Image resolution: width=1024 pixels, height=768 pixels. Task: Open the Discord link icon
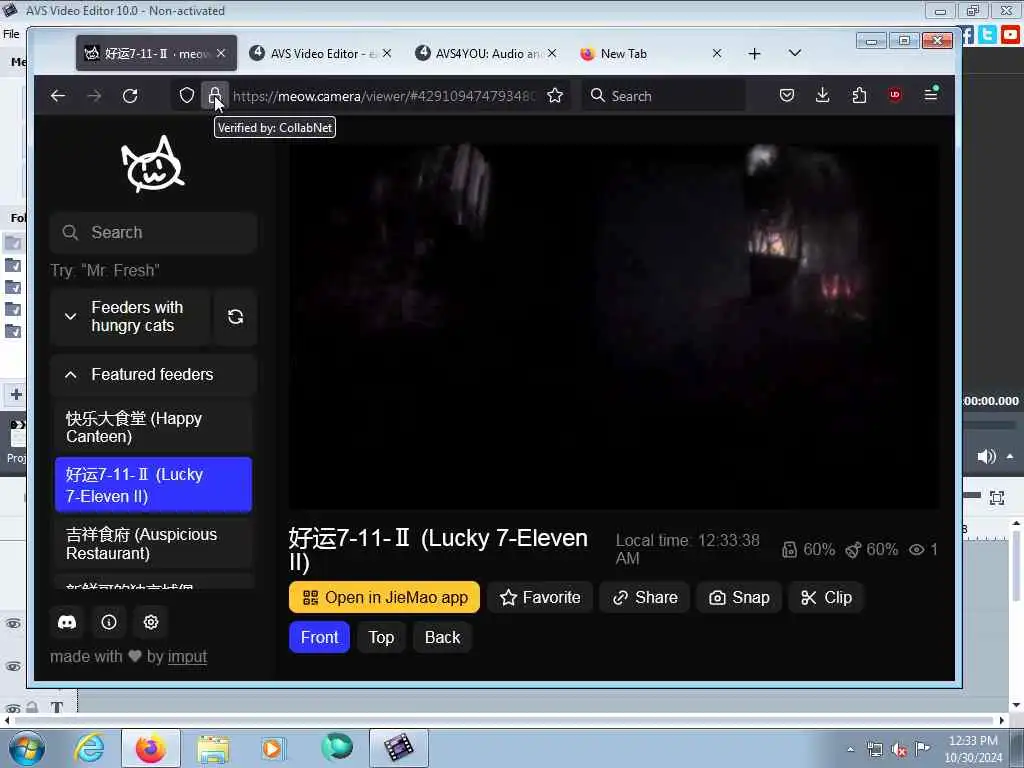(67, 622)
